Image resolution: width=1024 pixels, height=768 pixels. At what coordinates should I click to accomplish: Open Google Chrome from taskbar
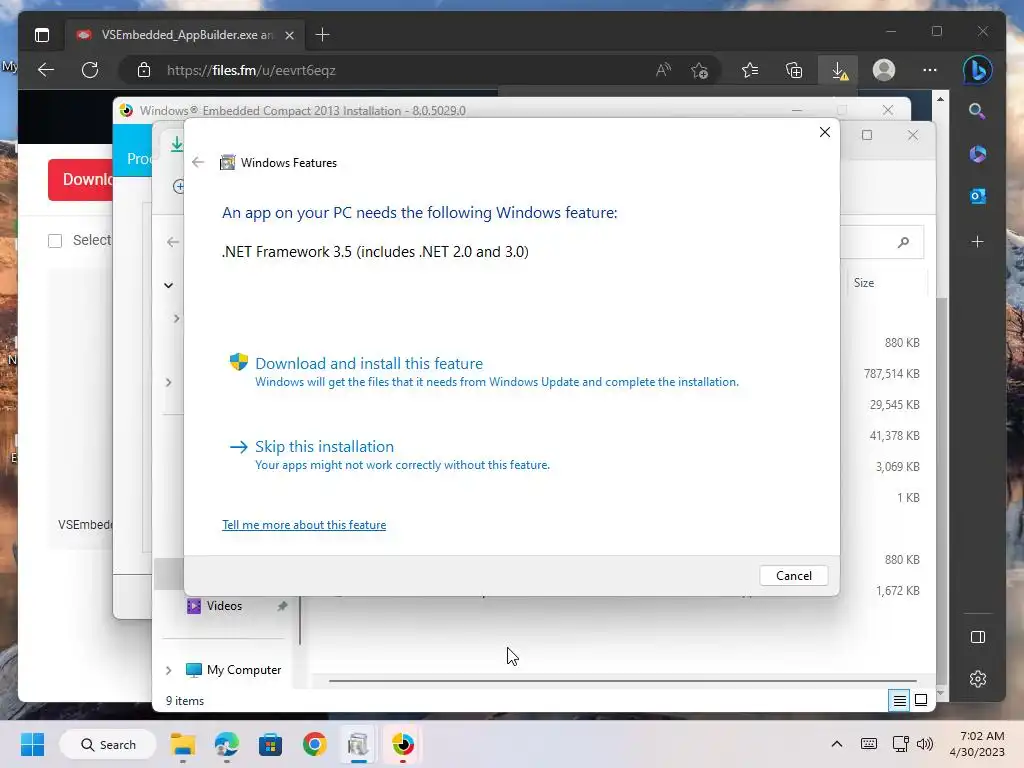314,744
